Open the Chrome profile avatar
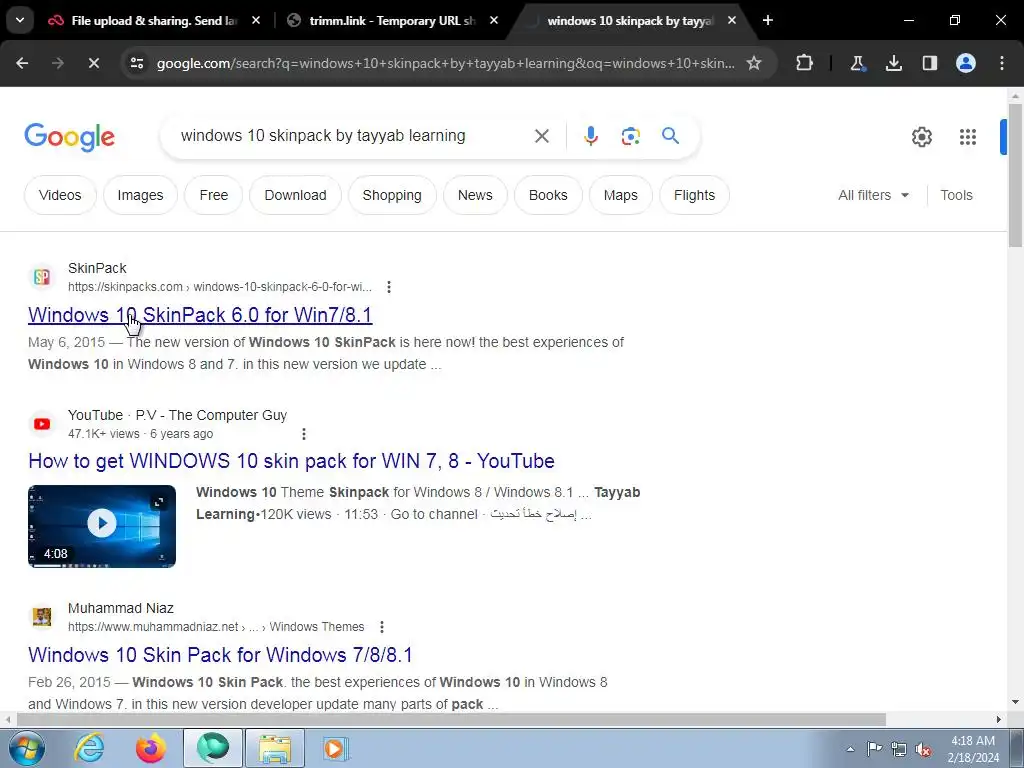The height and width of the screenshot is (768, 1024). point(966,63)
